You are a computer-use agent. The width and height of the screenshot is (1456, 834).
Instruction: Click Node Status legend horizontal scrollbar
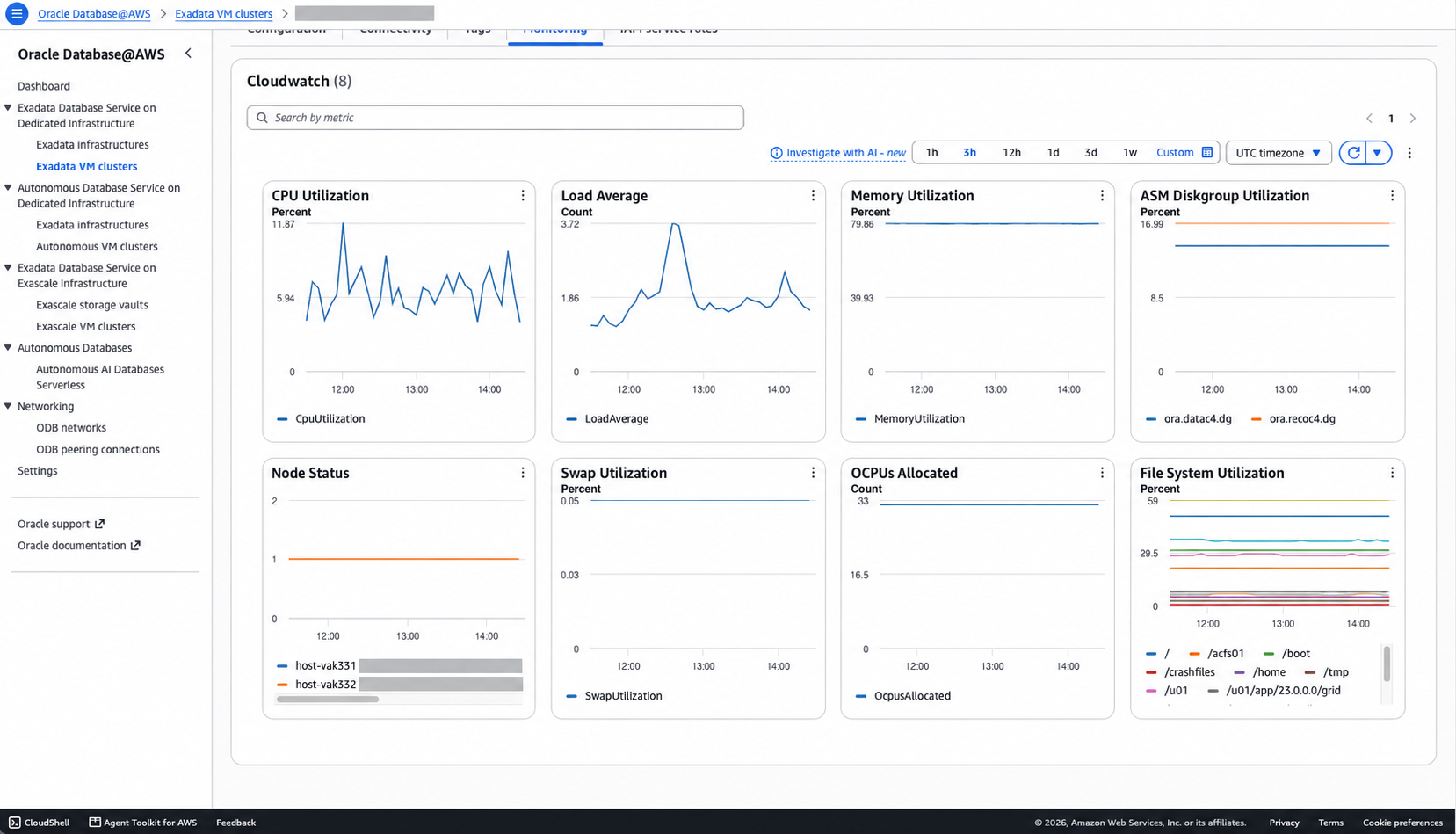pyautogui.click(x=328, y=700)
